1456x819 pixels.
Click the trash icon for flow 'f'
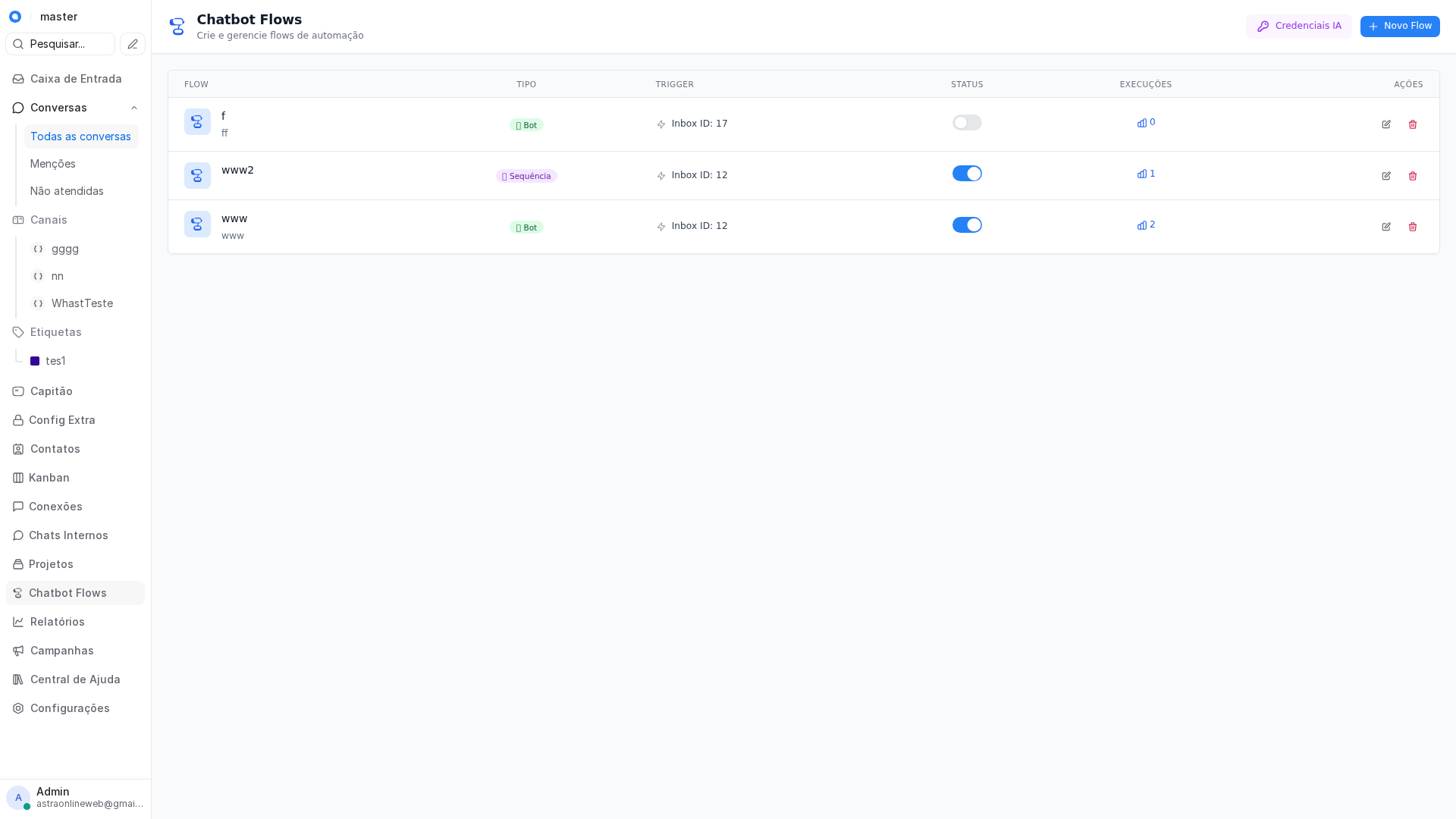[1413, 124]
